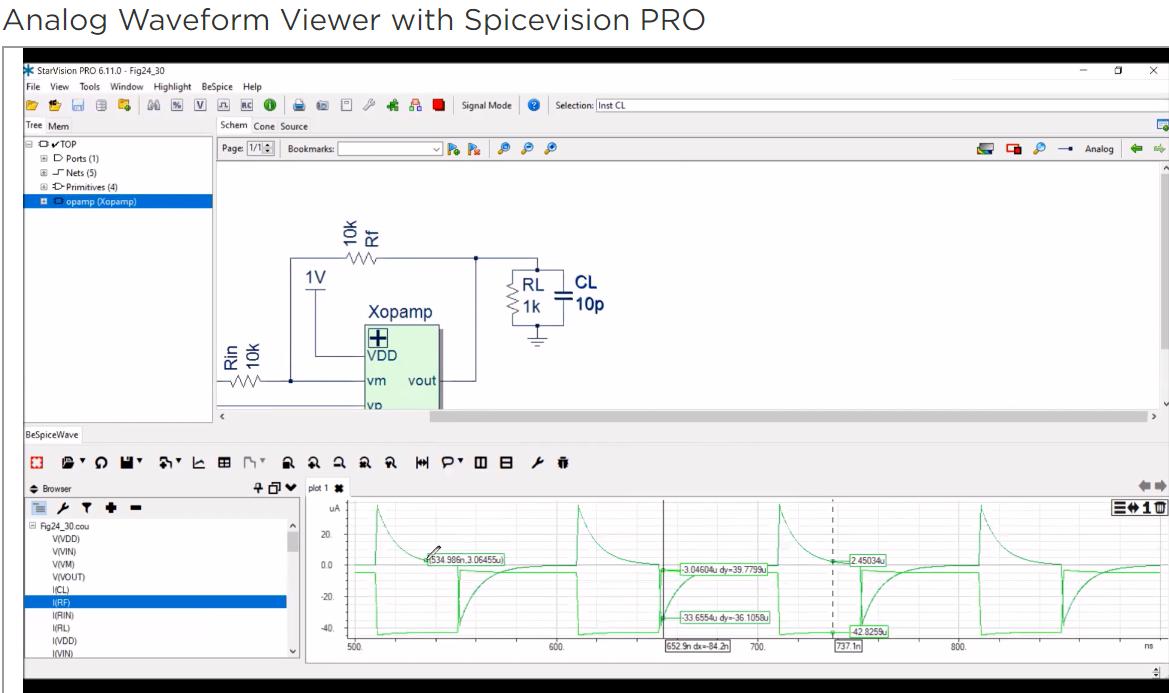Select V(VIN) signal in Browser
Image resolution: width=1169 pixels, height=693 pixels.
click(x=64, y=551)
